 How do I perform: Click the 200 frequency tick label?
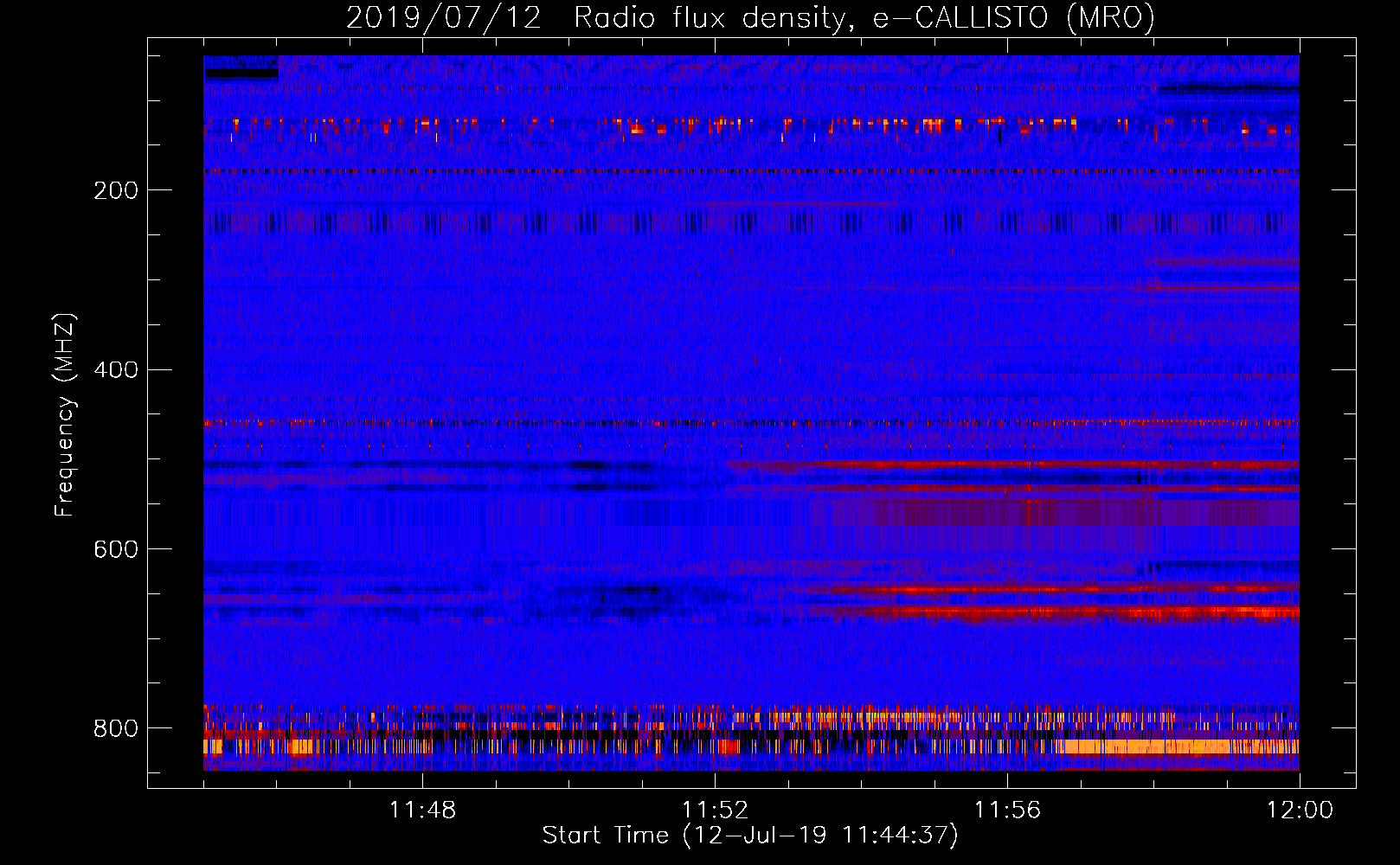[116, 190]
